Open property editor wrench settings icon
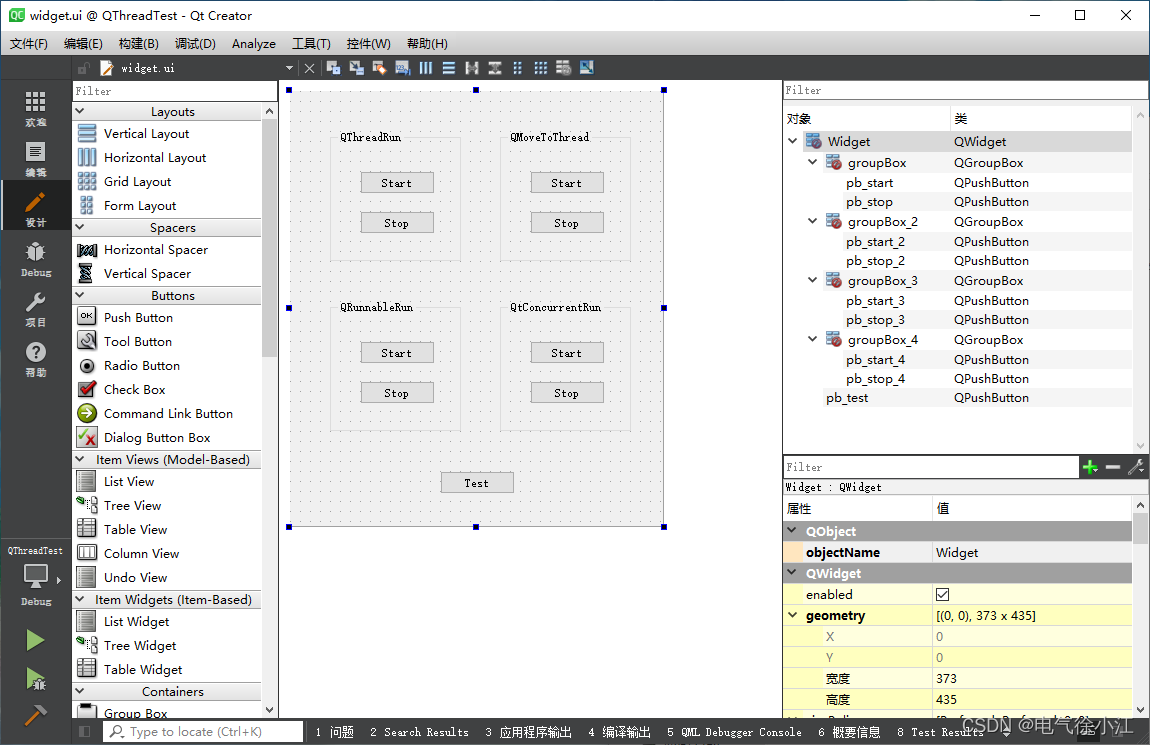 [1136, 467]
